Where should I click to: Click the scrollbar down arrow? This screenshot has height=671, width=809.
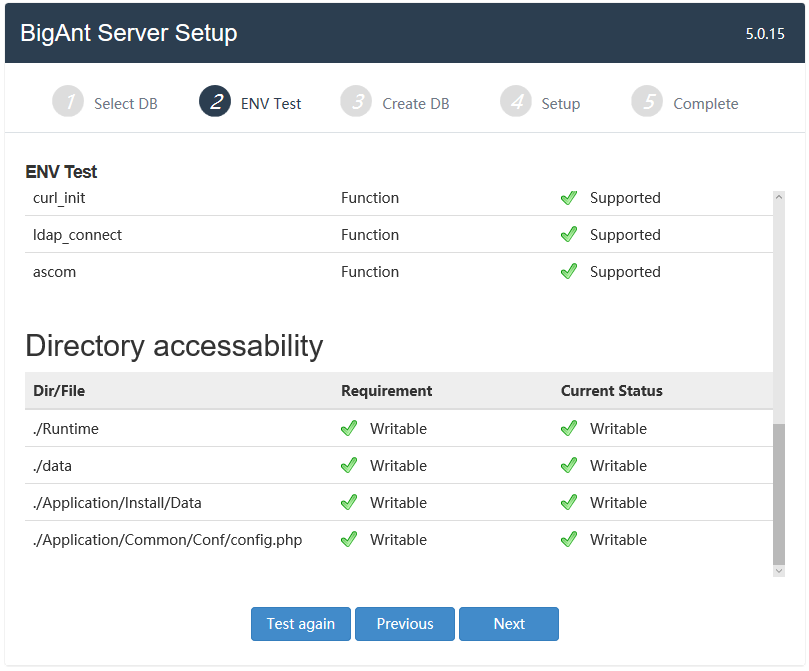coord(779,571)
